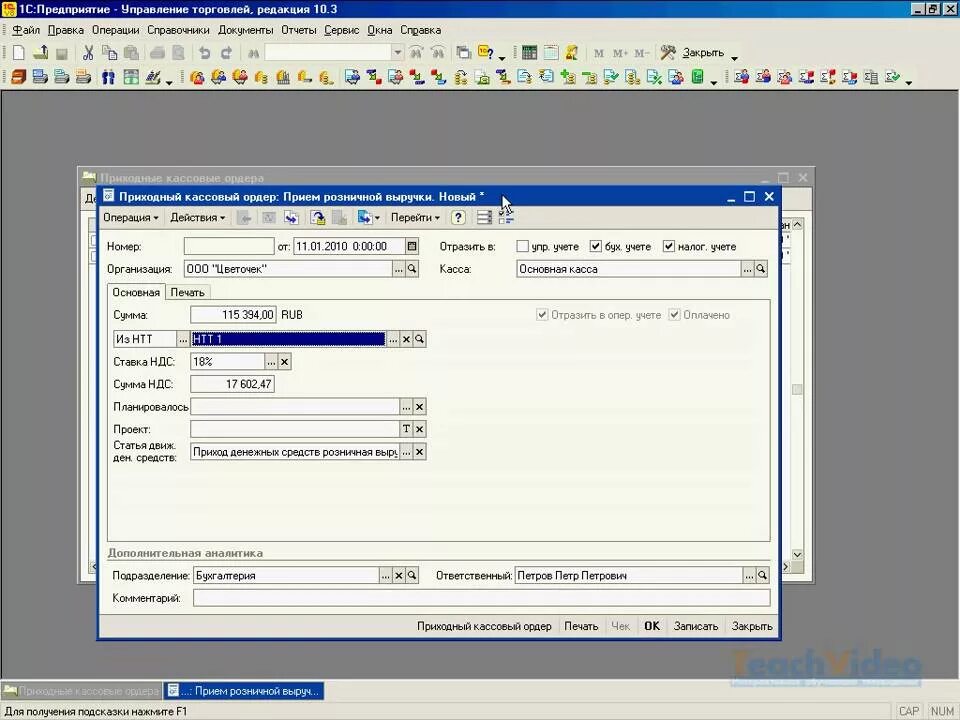Click ellipsis selector for Касса field
Viewport: 960px width, 720px height.
[747, 269]
